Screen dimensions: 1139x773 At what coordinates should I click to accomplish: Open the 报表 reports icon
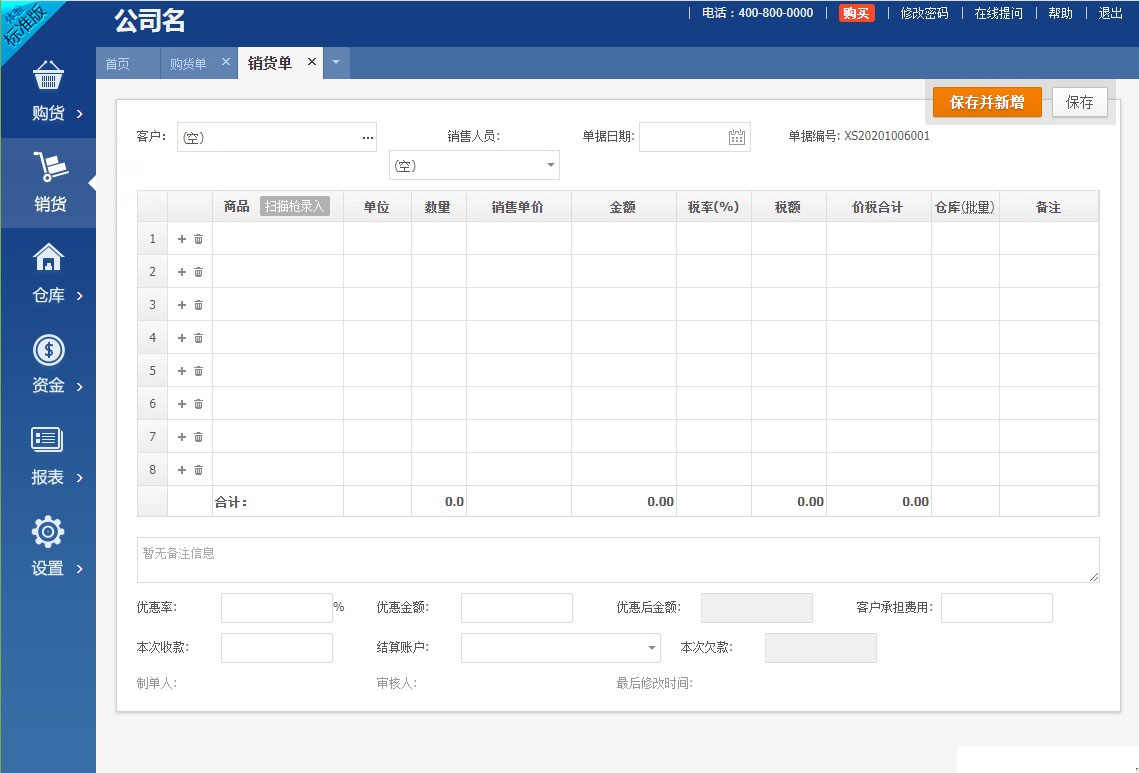48,440
